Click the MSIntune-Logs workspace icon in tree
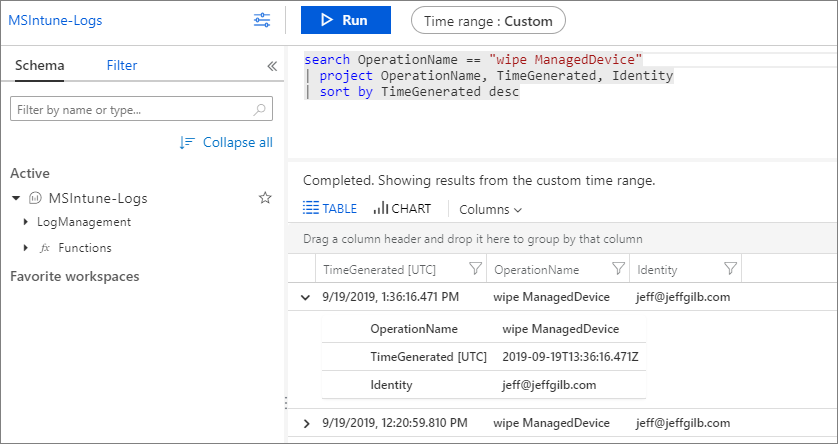 (35, 199)
